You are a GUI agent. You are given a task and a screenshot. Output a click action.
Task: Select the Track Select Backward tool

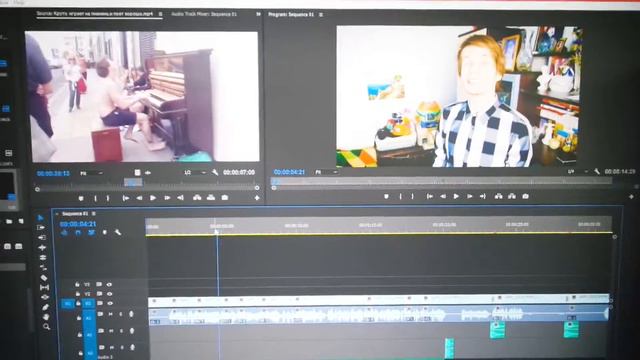pos(42,237)
